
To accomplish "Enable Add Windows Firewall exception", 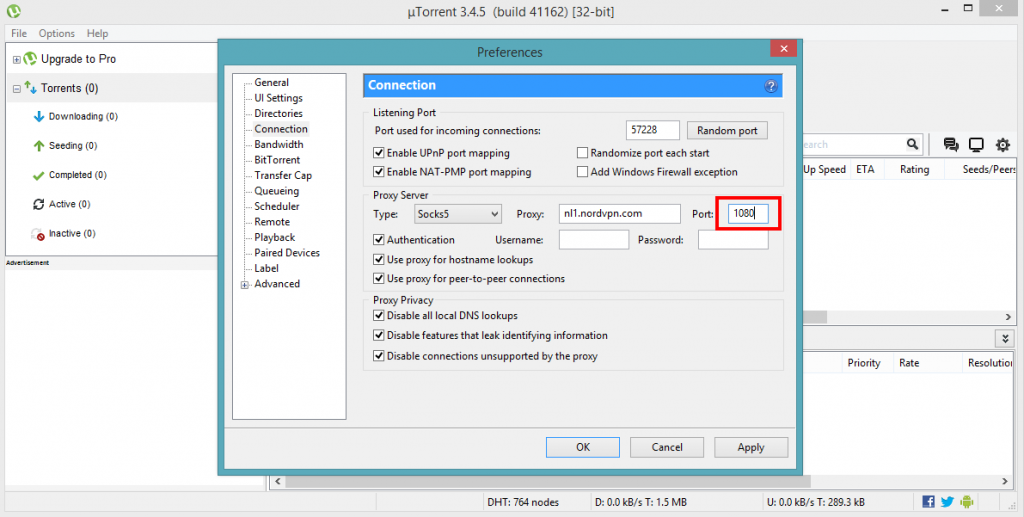I will pyautogui.click(x=583, y=172).
